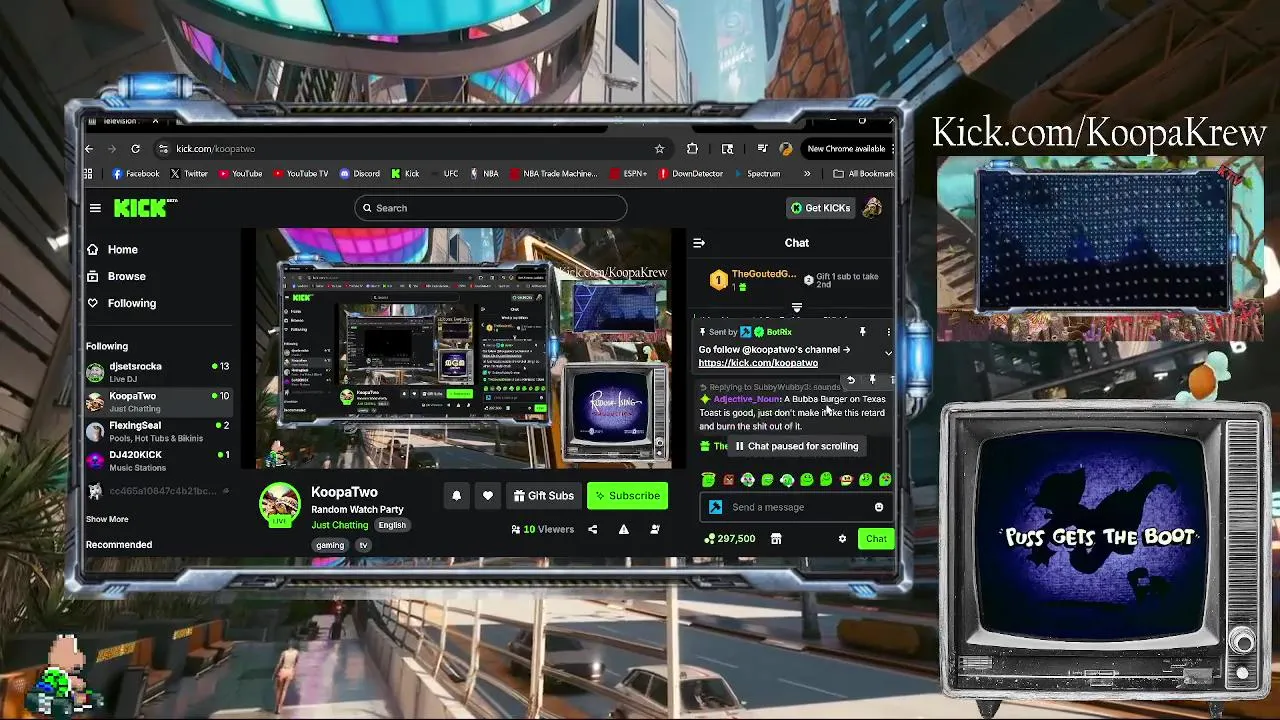Share the stream with the share icon

click(x=592, y=529)
